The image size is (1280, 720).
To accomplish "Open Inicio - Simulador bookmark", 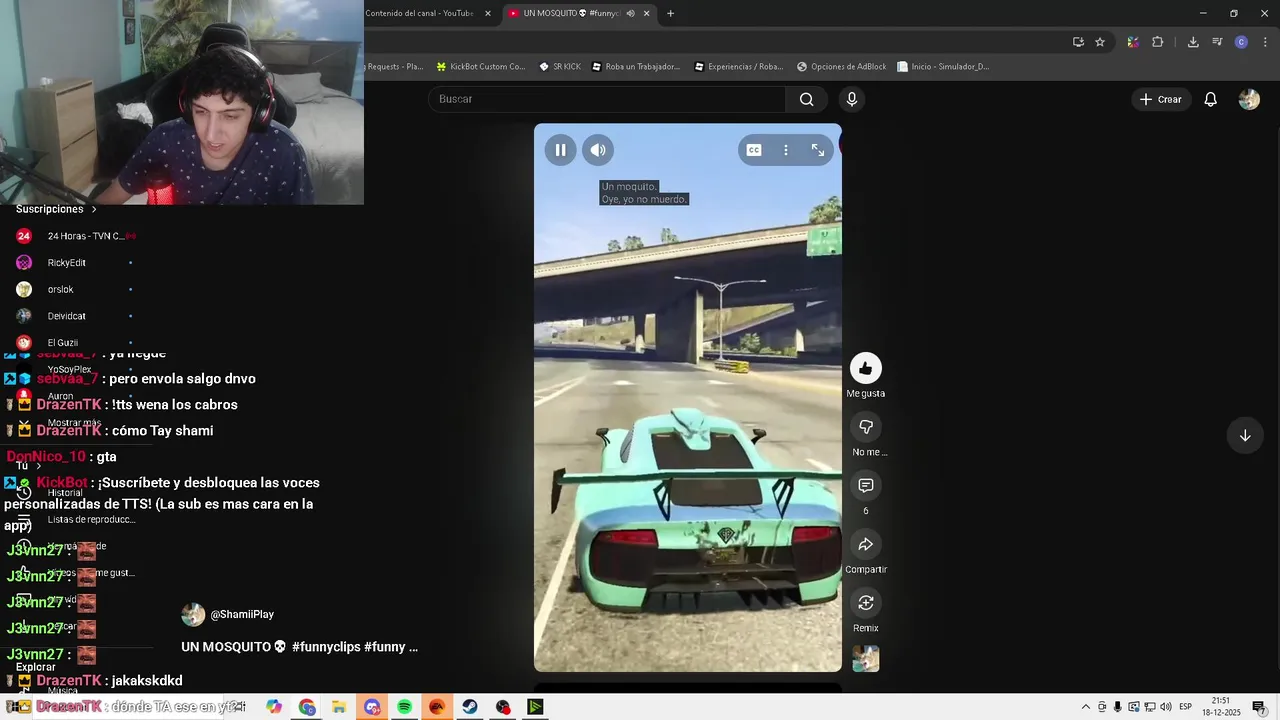I will (x=943, y=67).
